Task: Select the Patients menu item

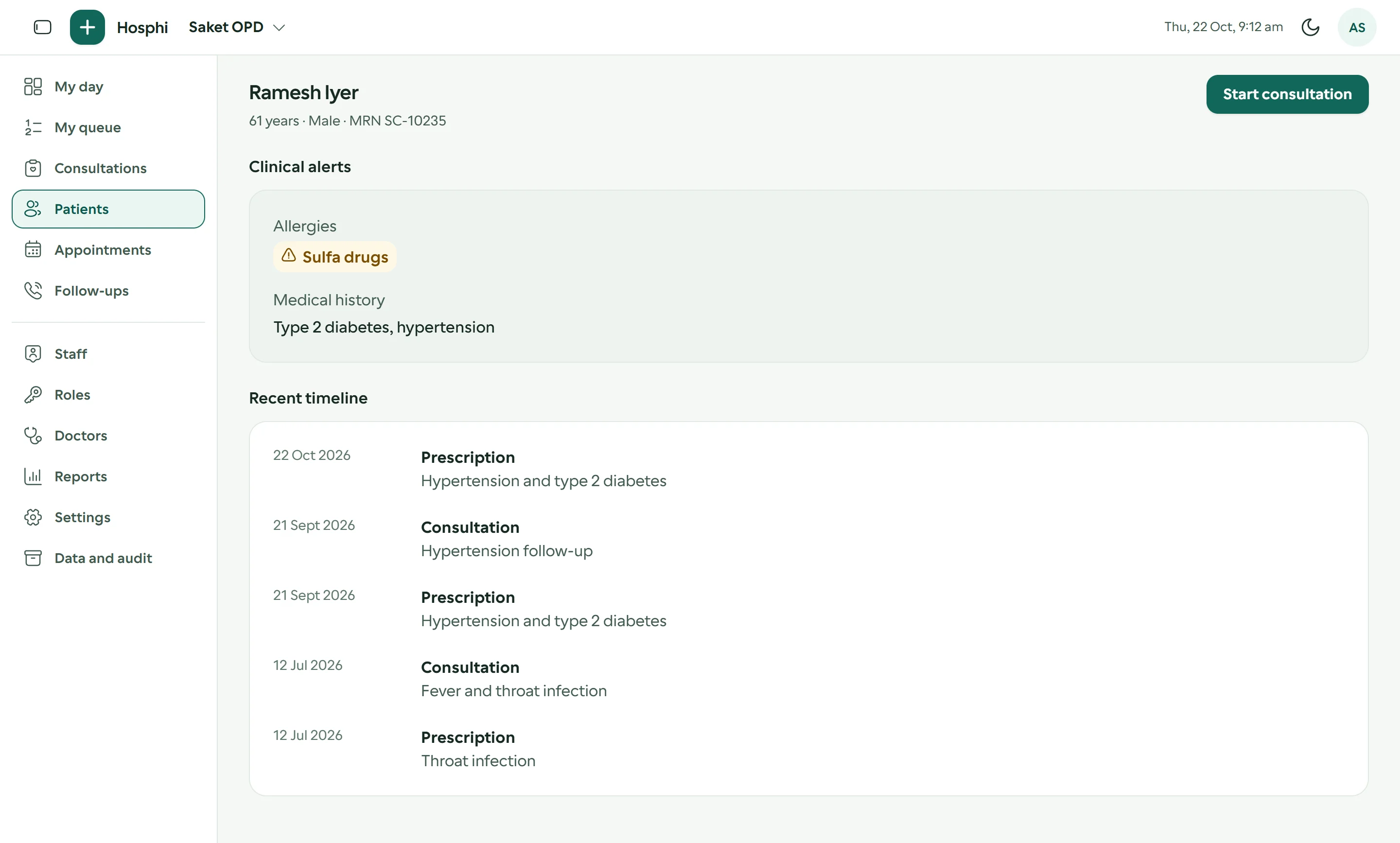Action: 108,209
